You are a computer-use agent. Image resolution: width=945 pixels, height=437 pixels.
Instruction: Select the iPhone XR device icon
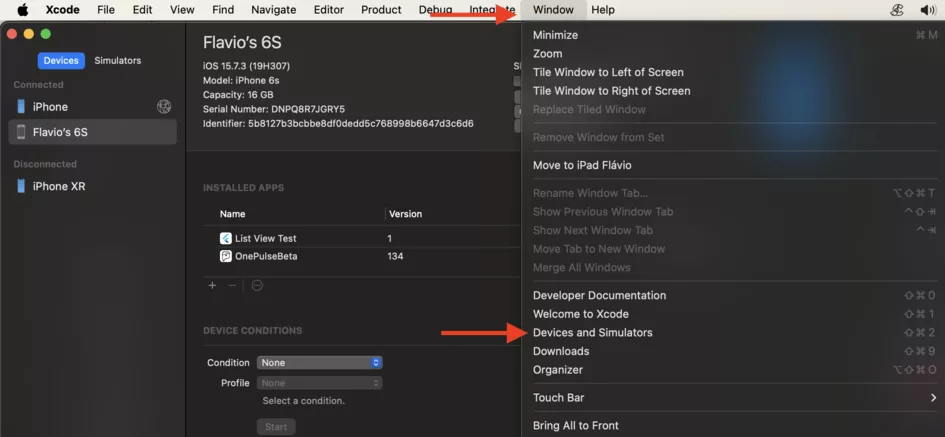[x=21, y=186]
